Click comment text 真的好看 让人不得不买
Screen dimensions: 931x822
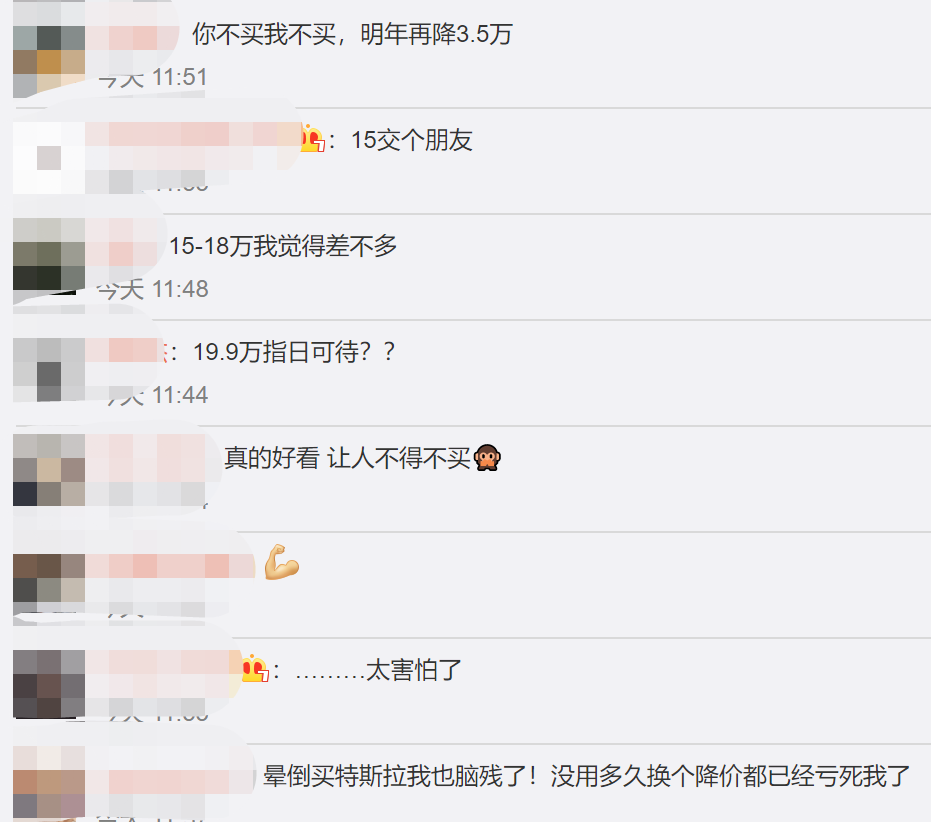(347, 458)
